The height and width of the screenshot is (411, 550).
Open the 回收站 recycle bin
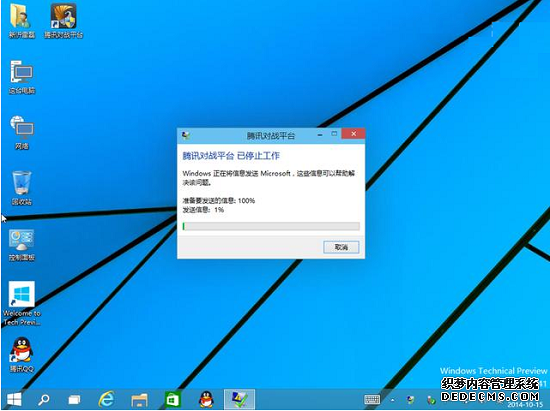click(22, 188)
